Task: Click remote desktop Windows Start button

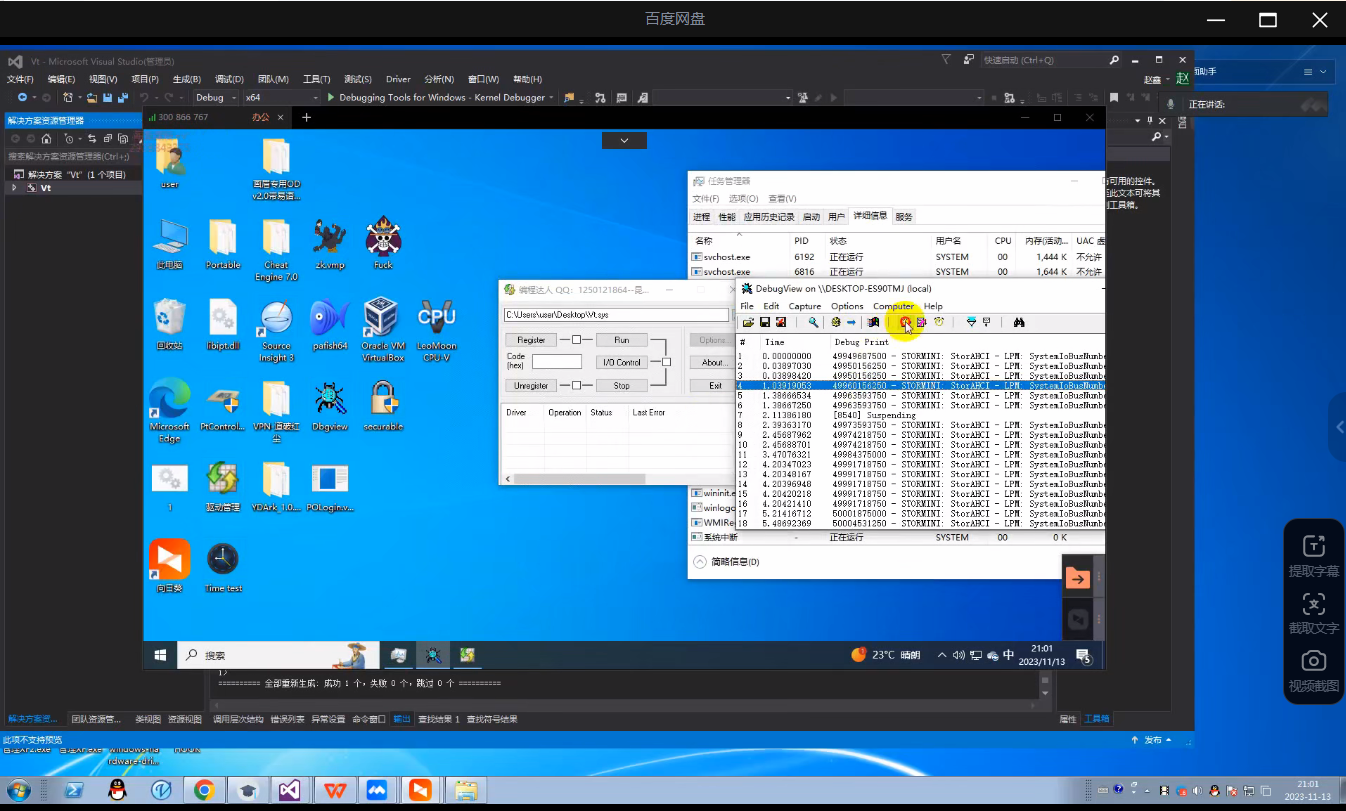Action: 160,655
